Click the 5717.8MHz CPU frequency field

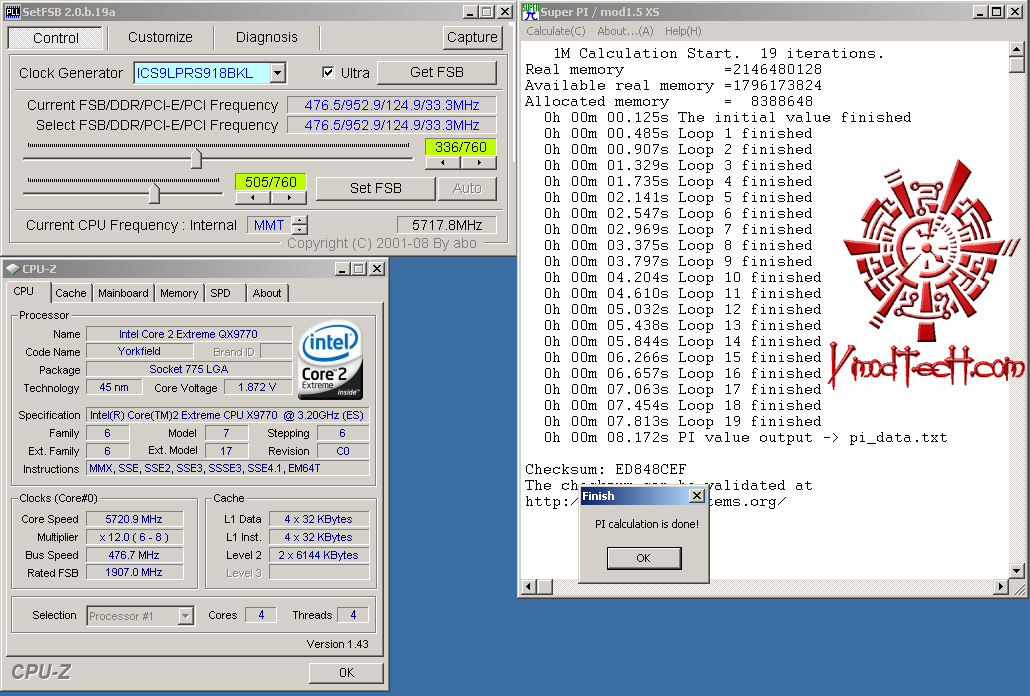tap(447, 225)
